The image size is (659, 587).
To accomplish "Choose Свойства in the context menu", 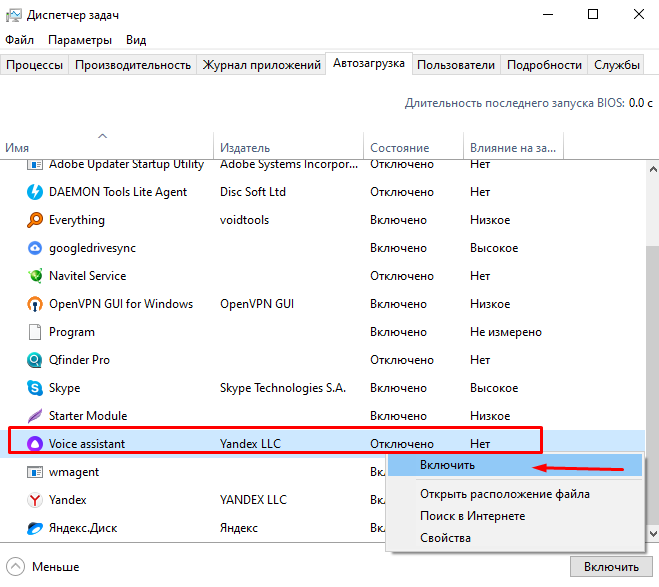I will (x=515, y=538).
